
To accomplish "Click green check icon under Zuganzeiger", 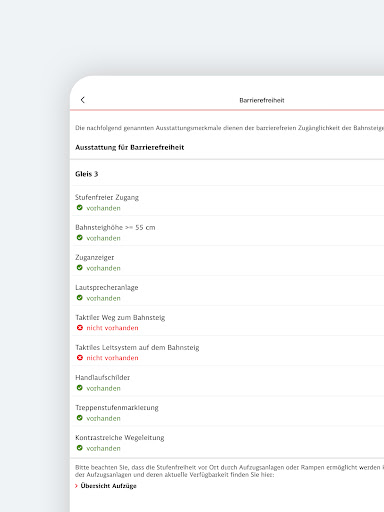I will 80,268.
